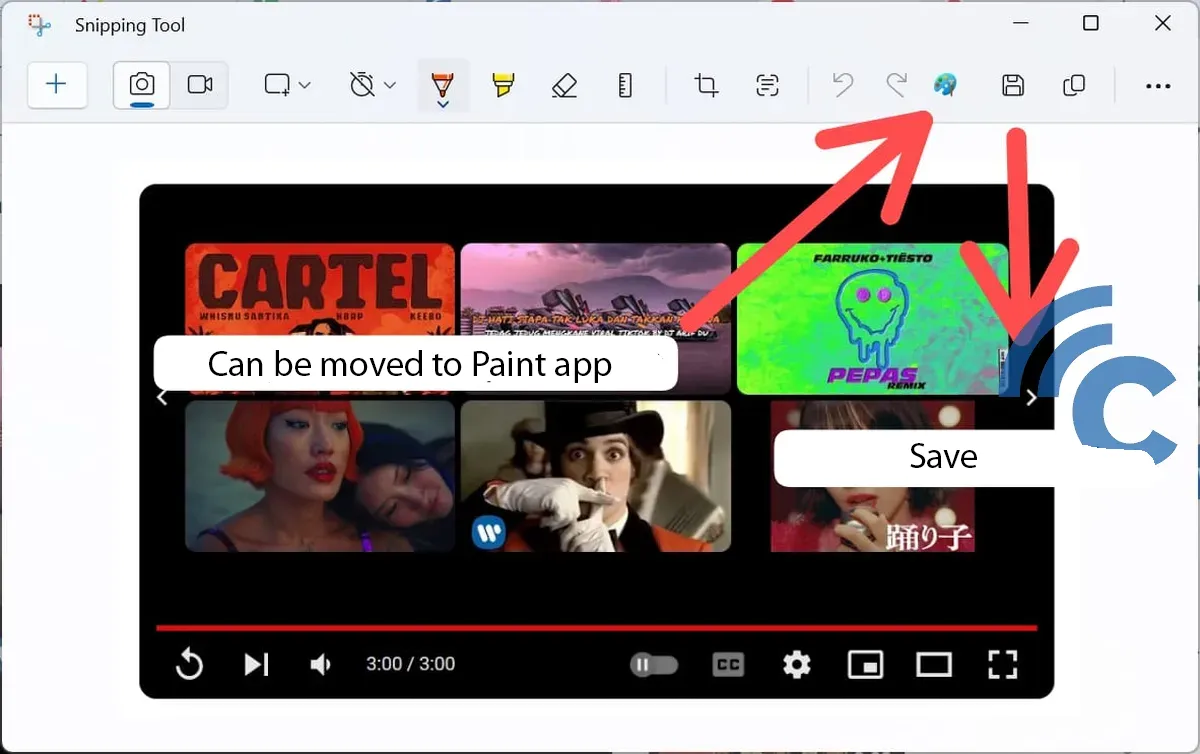The height and width of the screenshot is (754, 1200).
Task: Expand ballpoint pen options chevron
Action: pos(442,104)
